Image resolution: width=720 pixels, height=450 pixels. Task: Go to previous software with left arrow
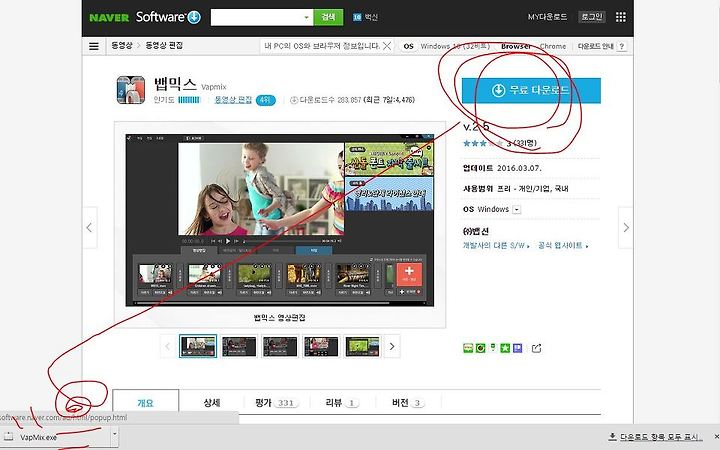pyautogui.click(x=90, y=228)
